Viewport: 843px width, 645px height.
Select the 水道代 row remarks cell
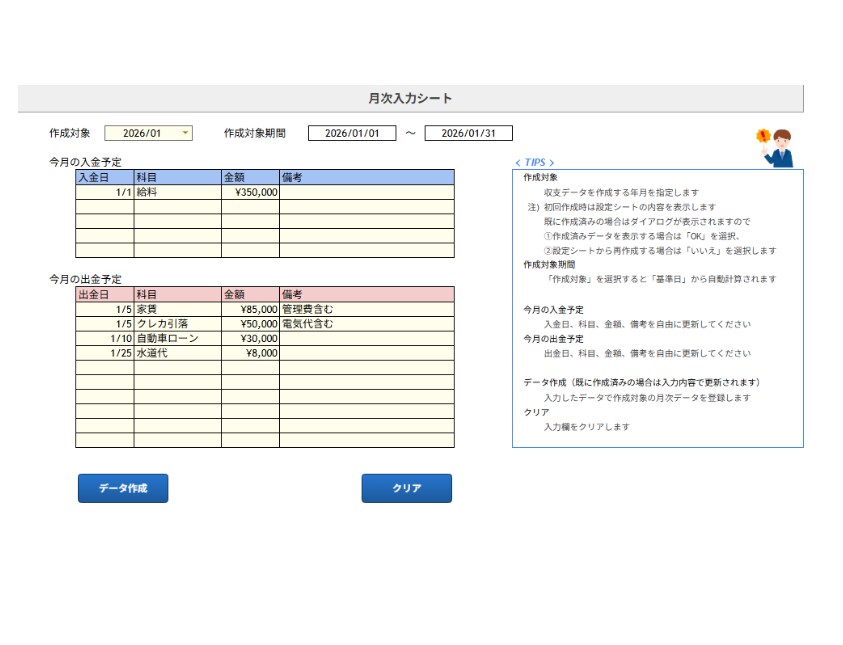pos(367,353)
